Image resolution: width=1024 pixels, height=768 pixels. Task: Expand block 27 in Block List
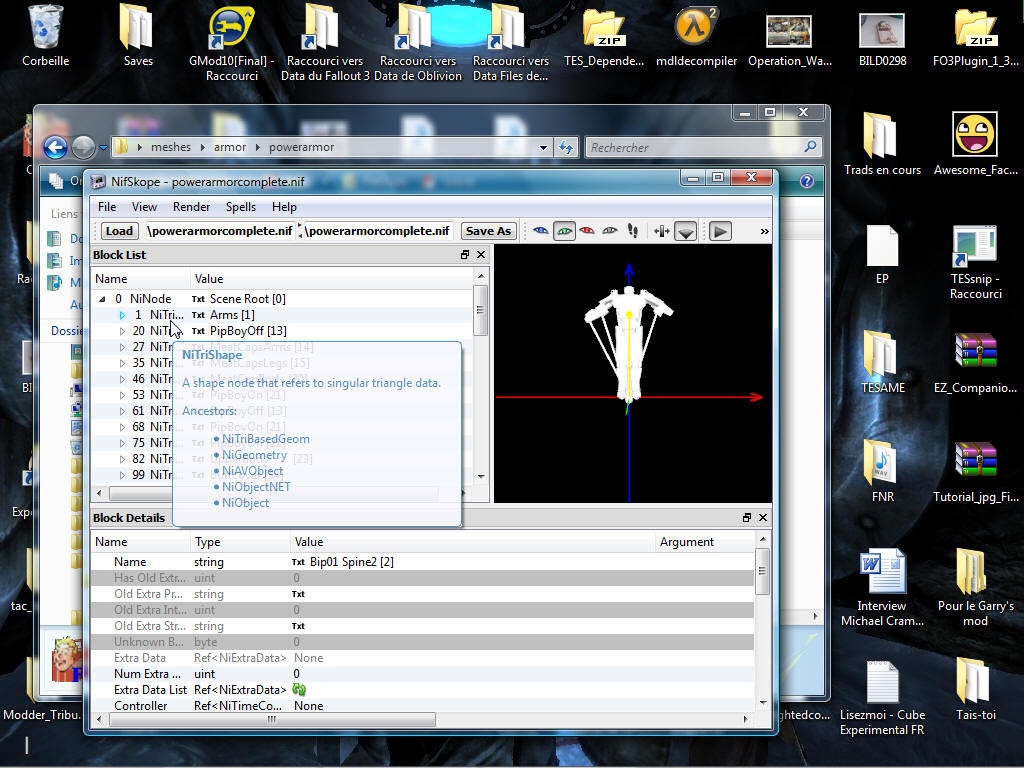click(x=122, y=347)
